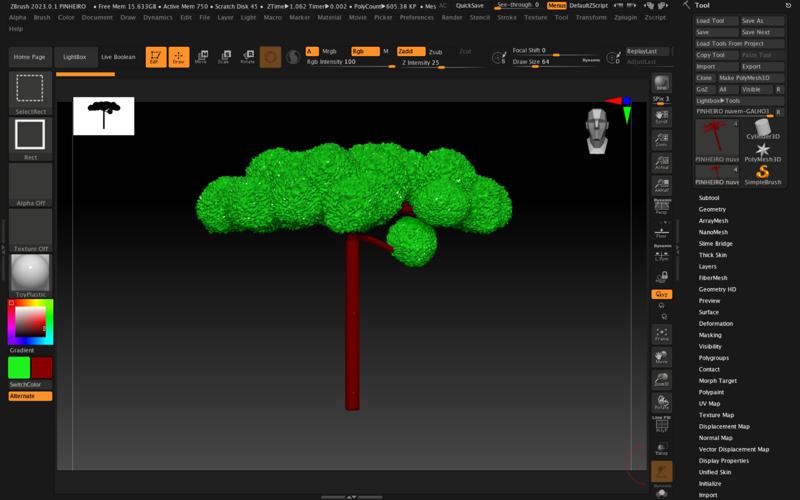Enable Live Boolean mode

[118, 57]
